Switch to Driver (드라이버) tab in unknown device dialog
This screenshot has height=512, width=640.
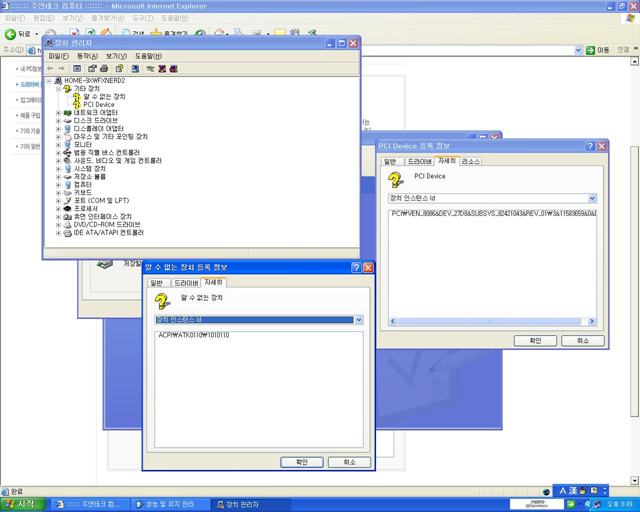pos(186,283)
